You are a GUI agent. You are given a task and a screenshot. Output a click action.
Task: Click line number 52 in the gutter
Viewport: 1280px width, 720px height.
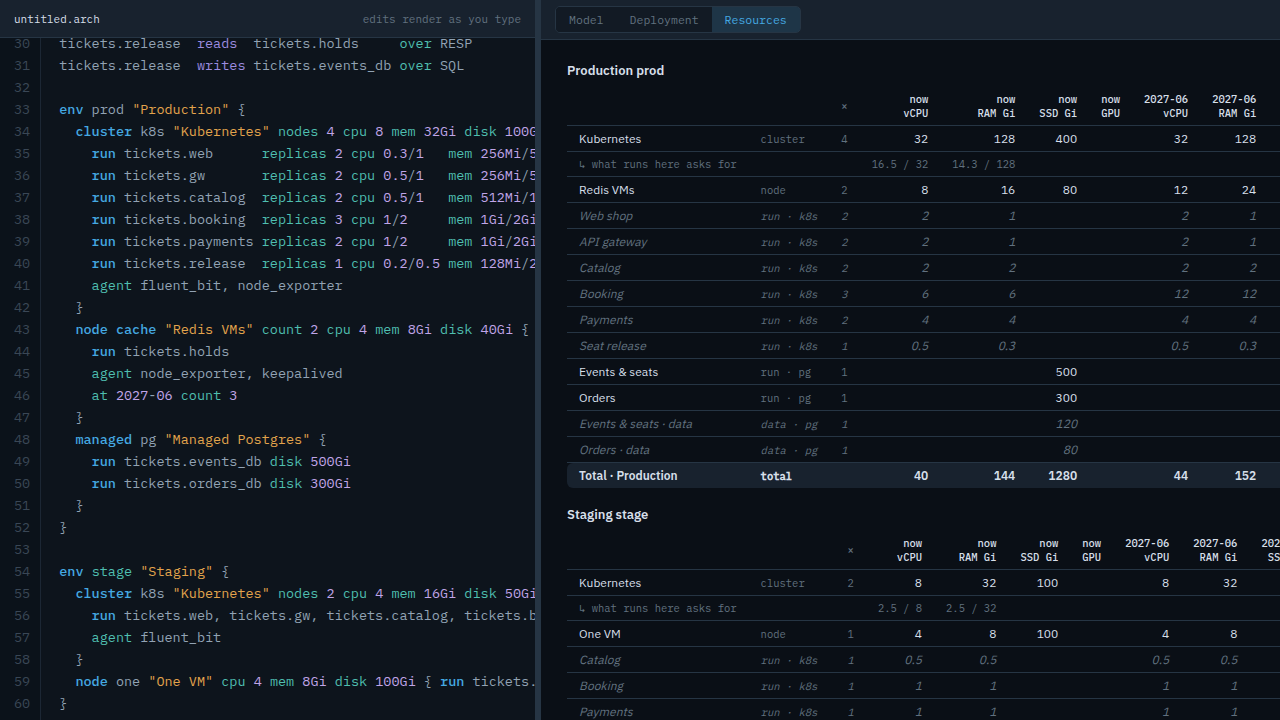pyautogui.click(x=22, y=528)
